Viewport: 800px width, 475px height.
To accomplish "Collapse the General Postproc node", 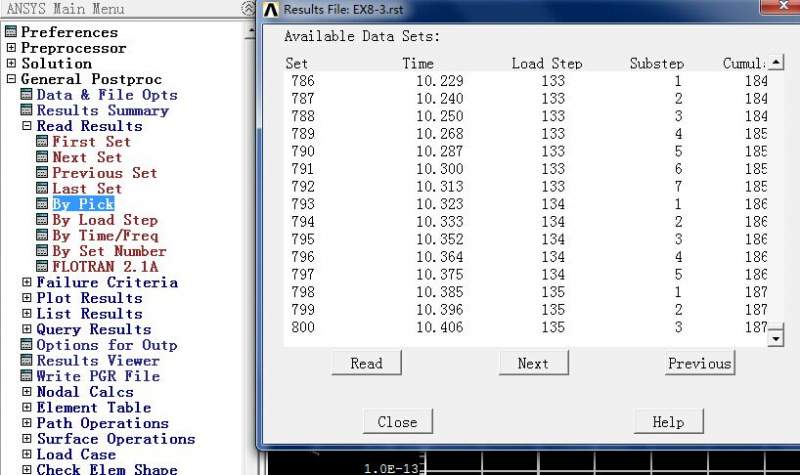I will [x=11, y=79].
